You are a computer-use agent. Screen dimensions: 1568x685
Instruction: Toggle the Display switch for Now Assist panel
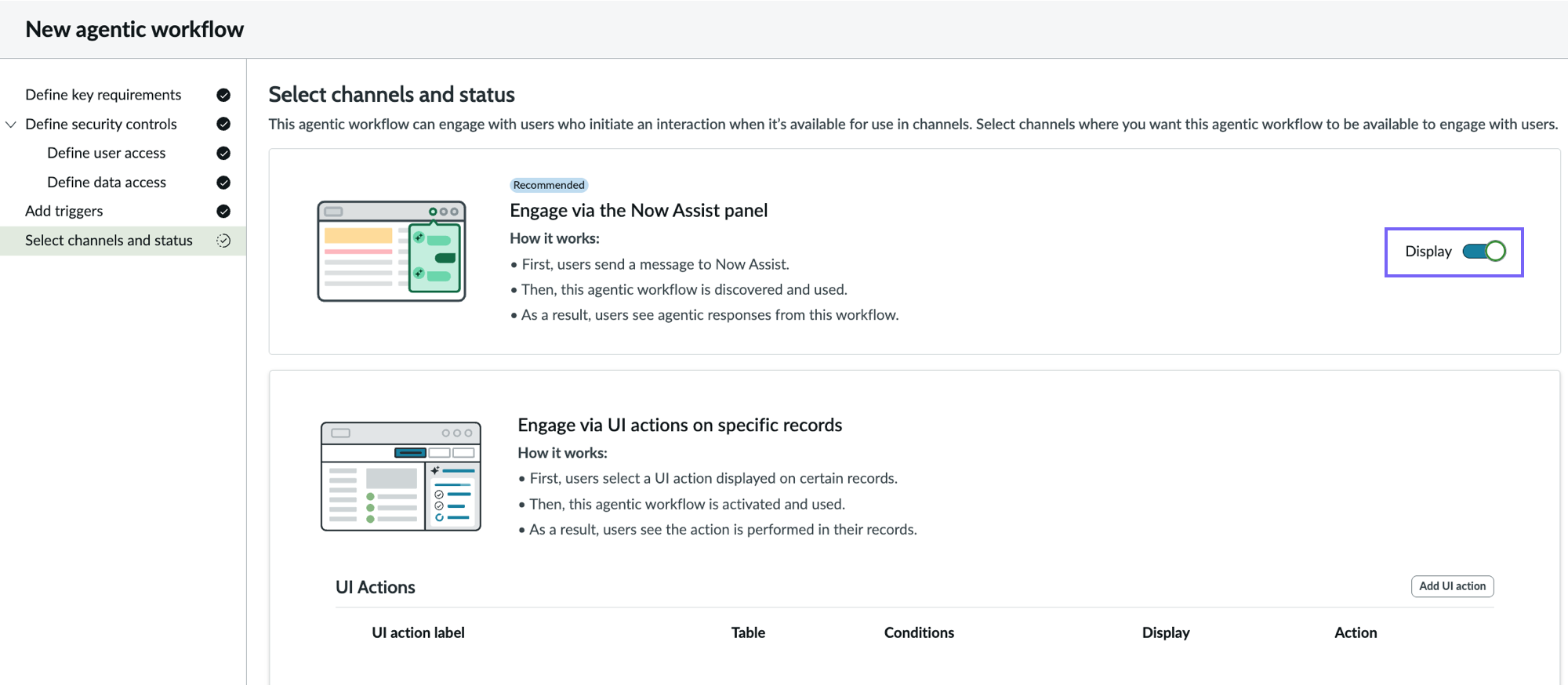(x=1484, y=251)
